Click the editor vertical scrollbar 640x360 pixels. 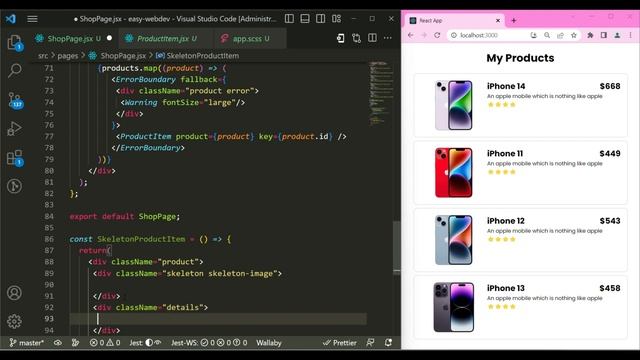pos(397,247)
